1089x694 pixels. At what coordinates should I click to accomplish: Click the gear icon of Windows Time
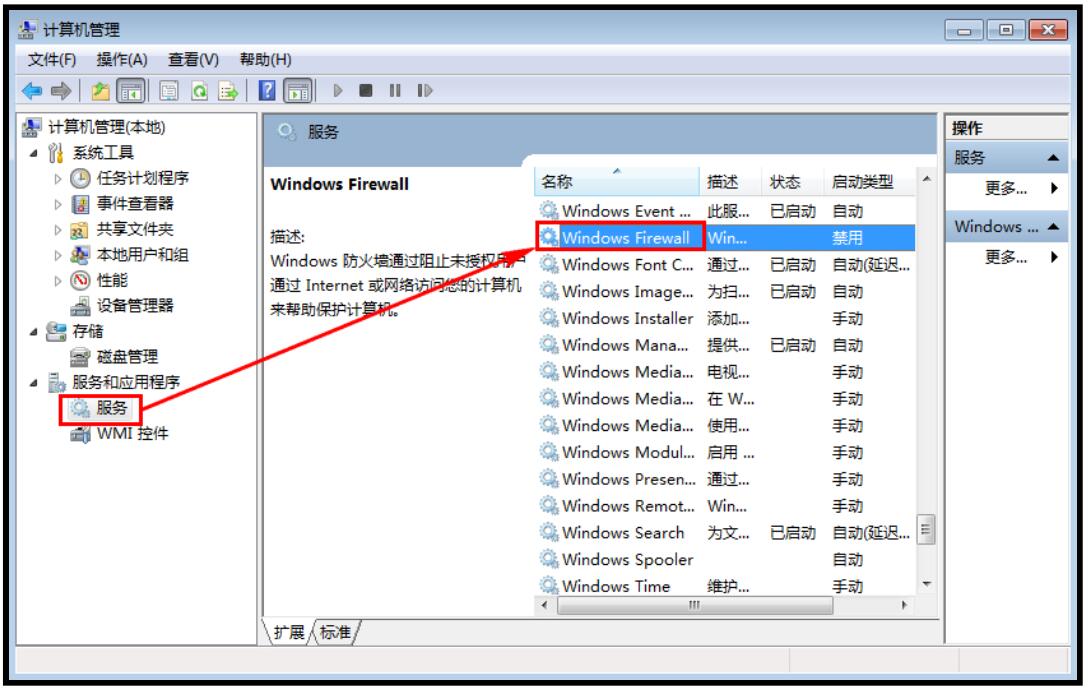coord(549,586)
